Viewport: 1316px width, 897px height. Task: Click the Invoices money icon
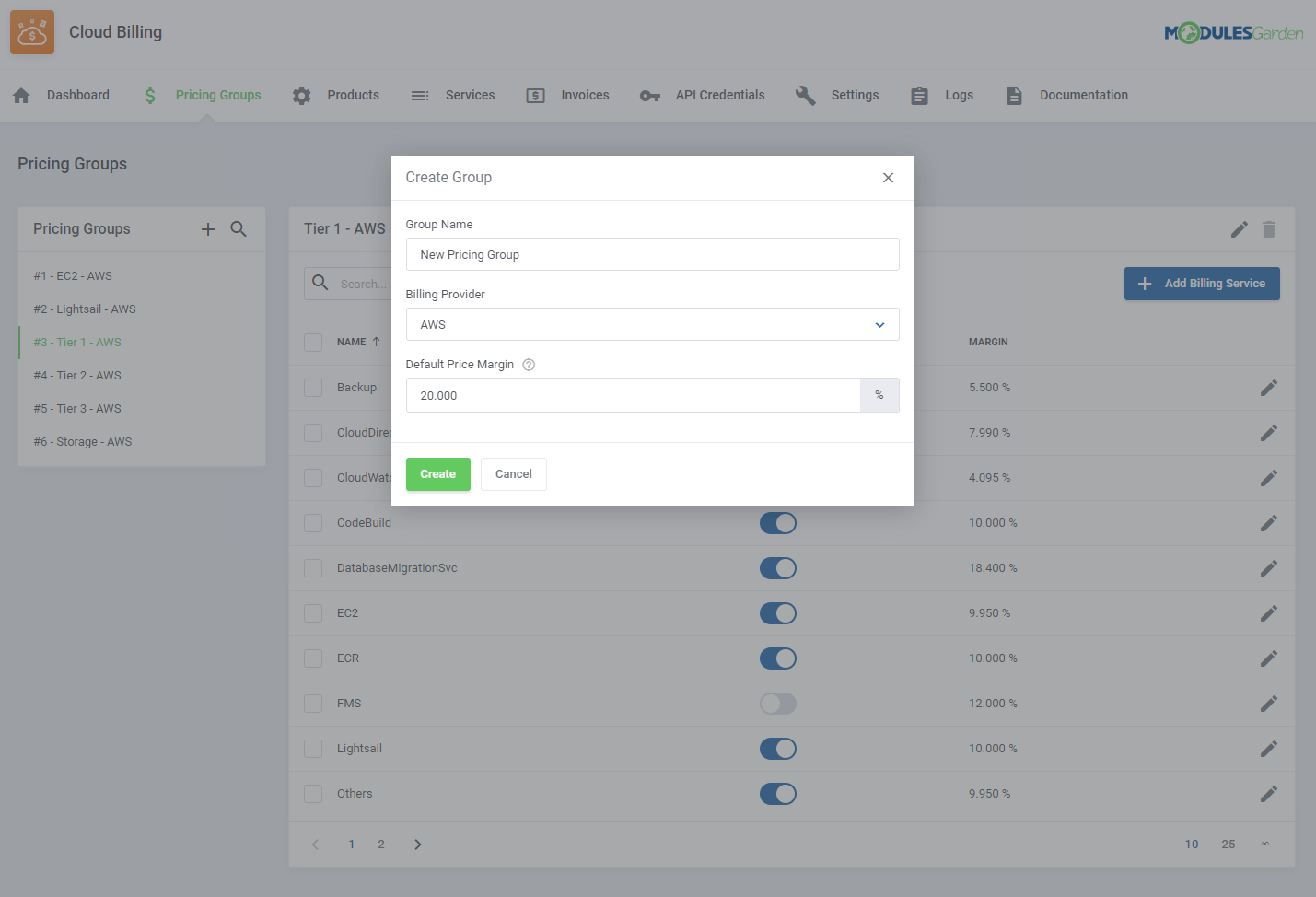point(536,96)
